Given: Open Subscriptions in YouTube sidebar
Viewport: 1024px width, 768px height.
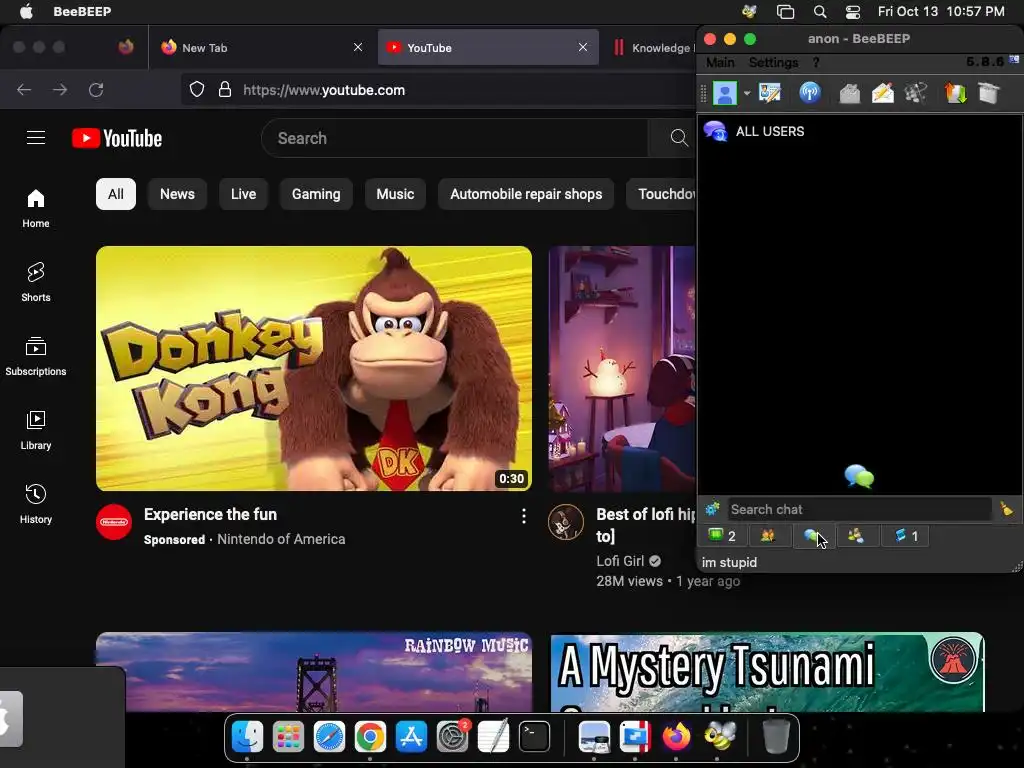Looking at the screenshot, I should pyautogui.click(x=35, y=356).
